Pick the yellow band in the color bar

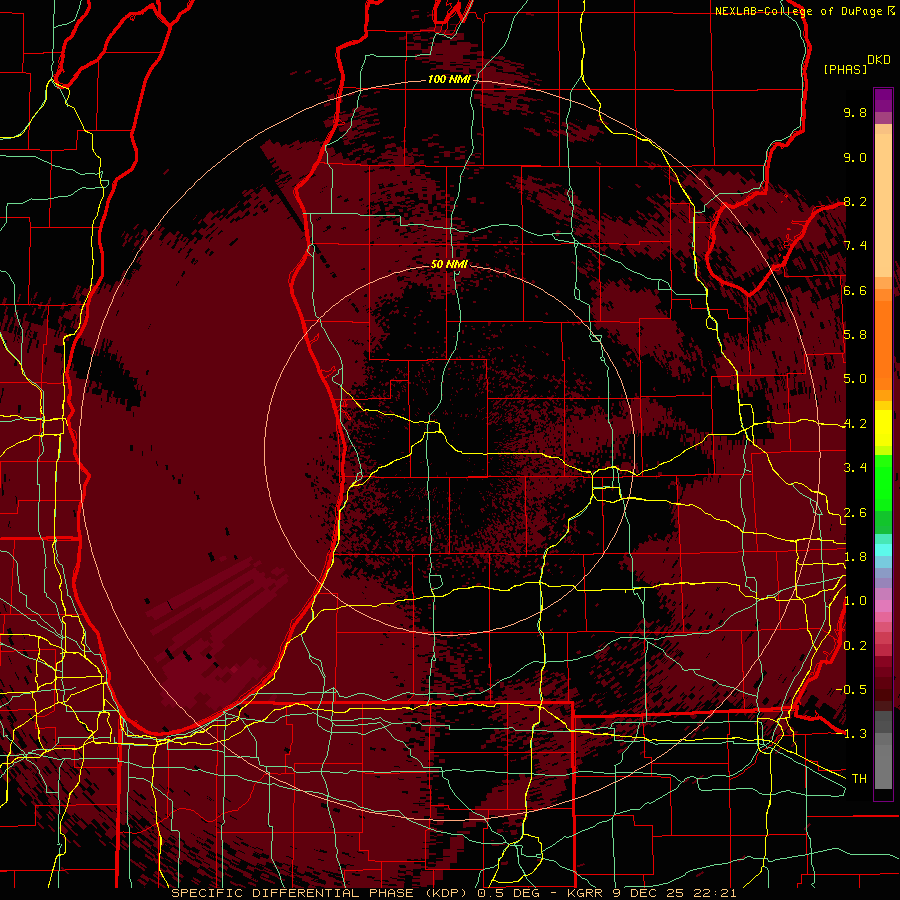tap(883, 428)
